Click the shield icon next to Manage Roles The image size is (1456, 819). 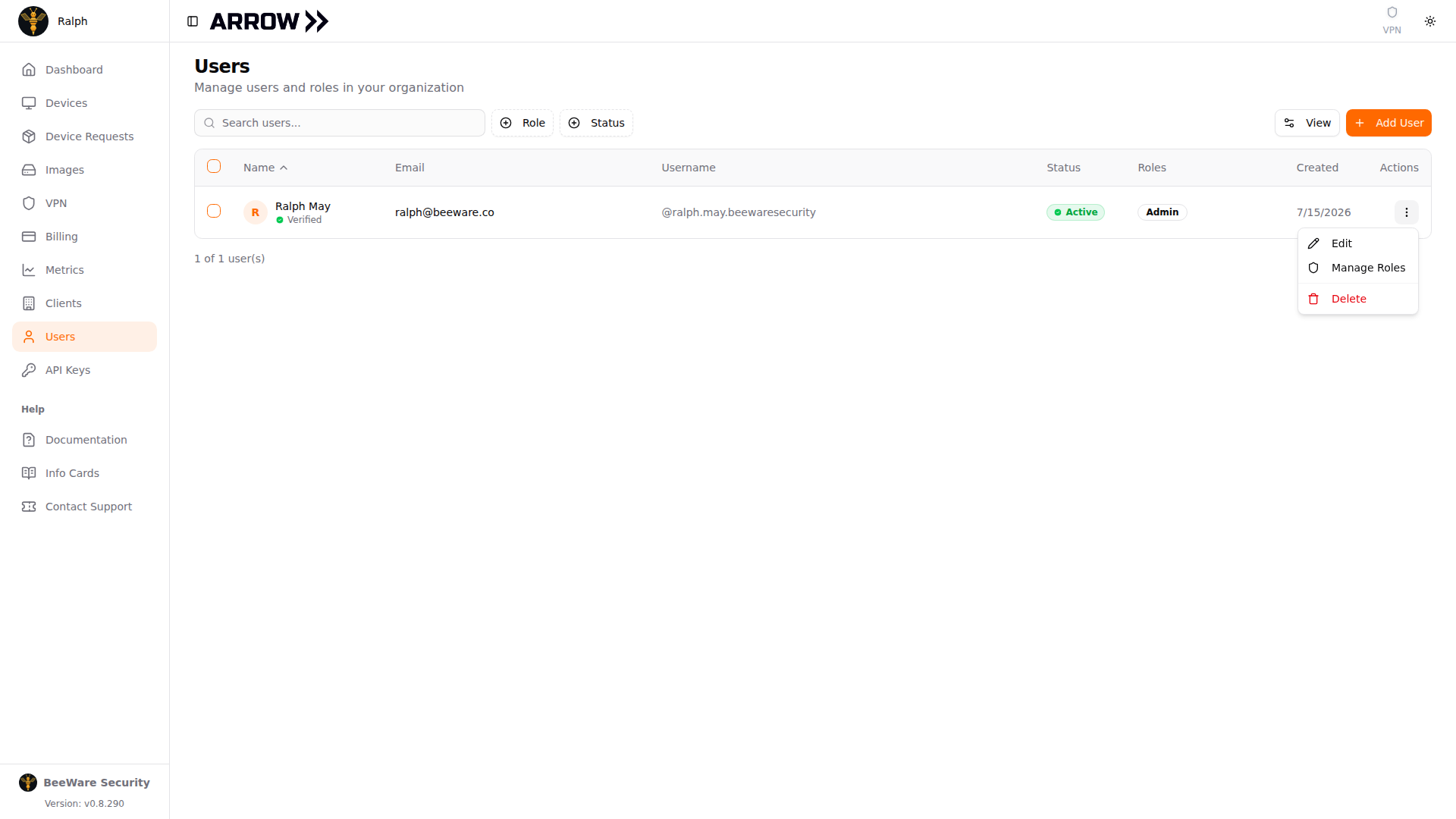[x=1313, y=268]
